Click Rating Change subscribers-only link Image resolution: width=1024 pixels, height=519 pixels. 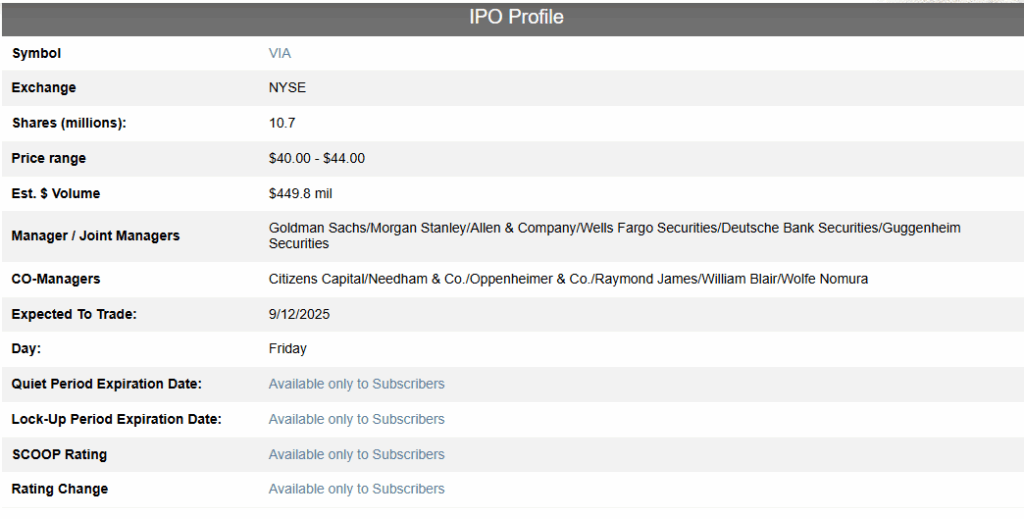tap(356, 489)
